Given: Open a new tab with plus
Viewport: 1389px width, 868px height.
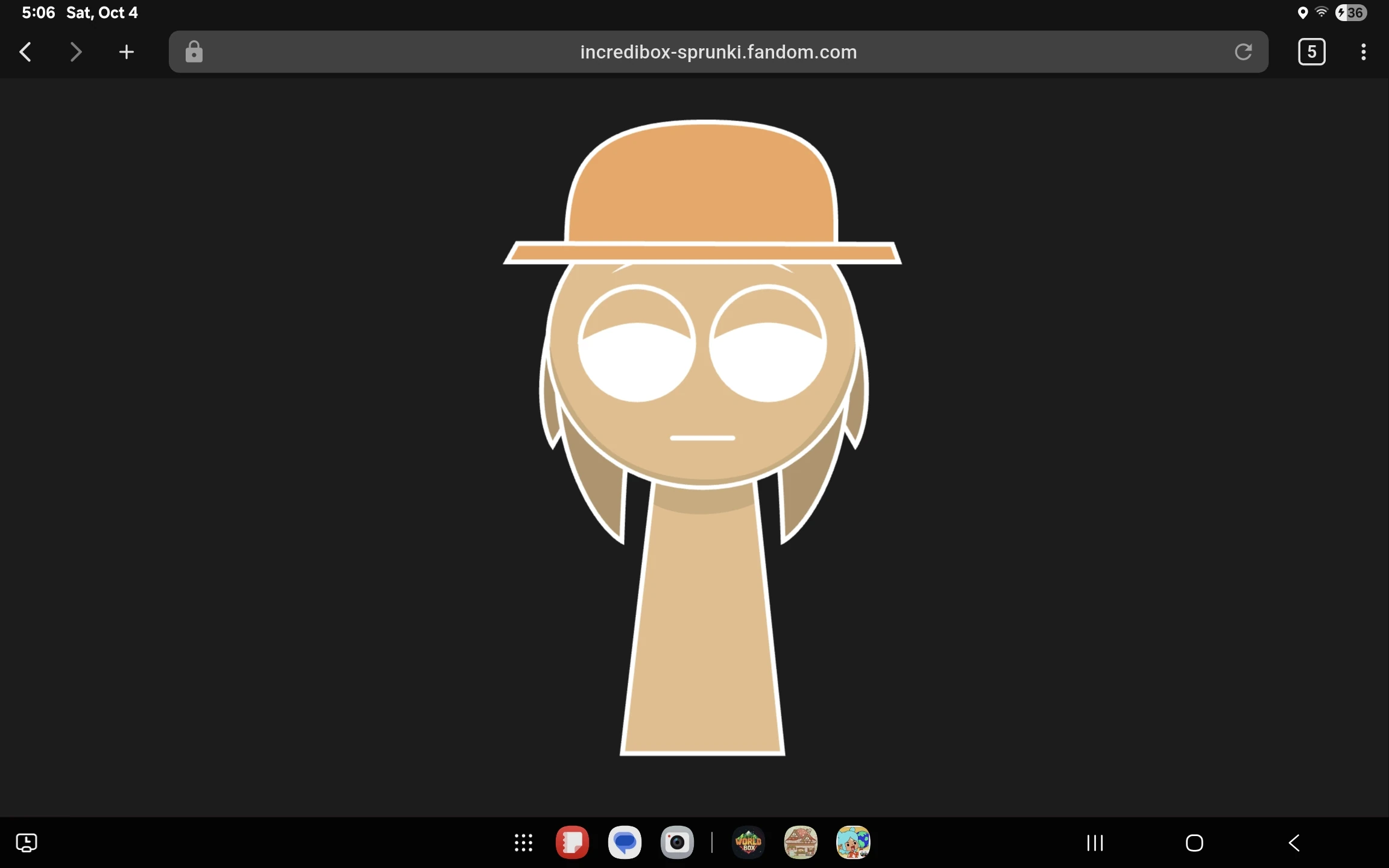Looking at the screenshot, I should pyautogui.click(x=127, y=52).
